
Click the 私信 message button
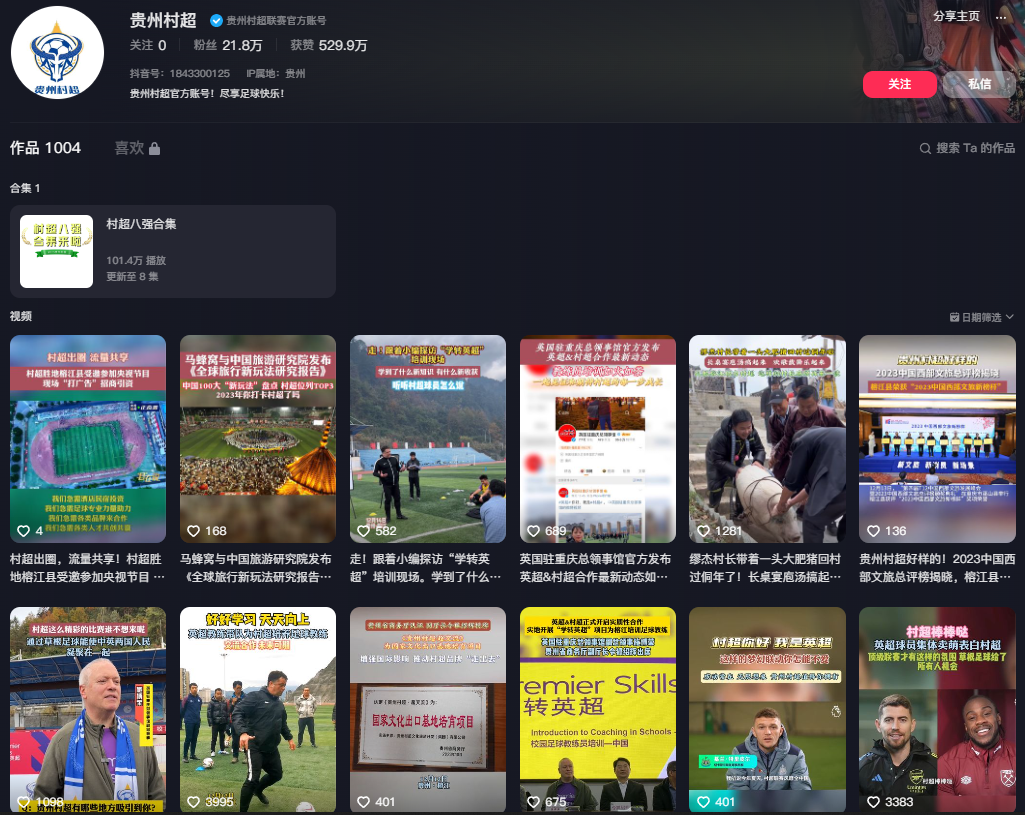(978, 84)
